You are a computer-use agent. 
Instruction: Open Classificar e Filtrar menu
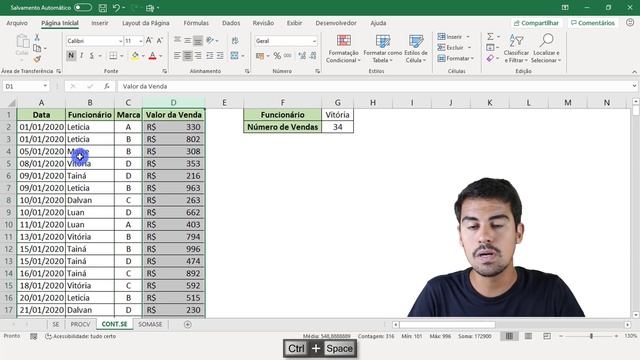pyautogui.click(x=516, y=49)
